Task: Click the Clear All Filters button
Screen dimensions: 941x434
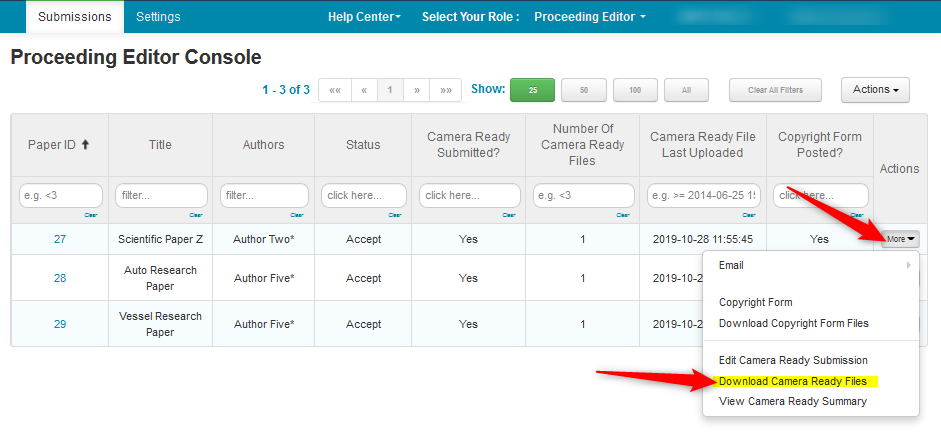Action: point(776,90)
